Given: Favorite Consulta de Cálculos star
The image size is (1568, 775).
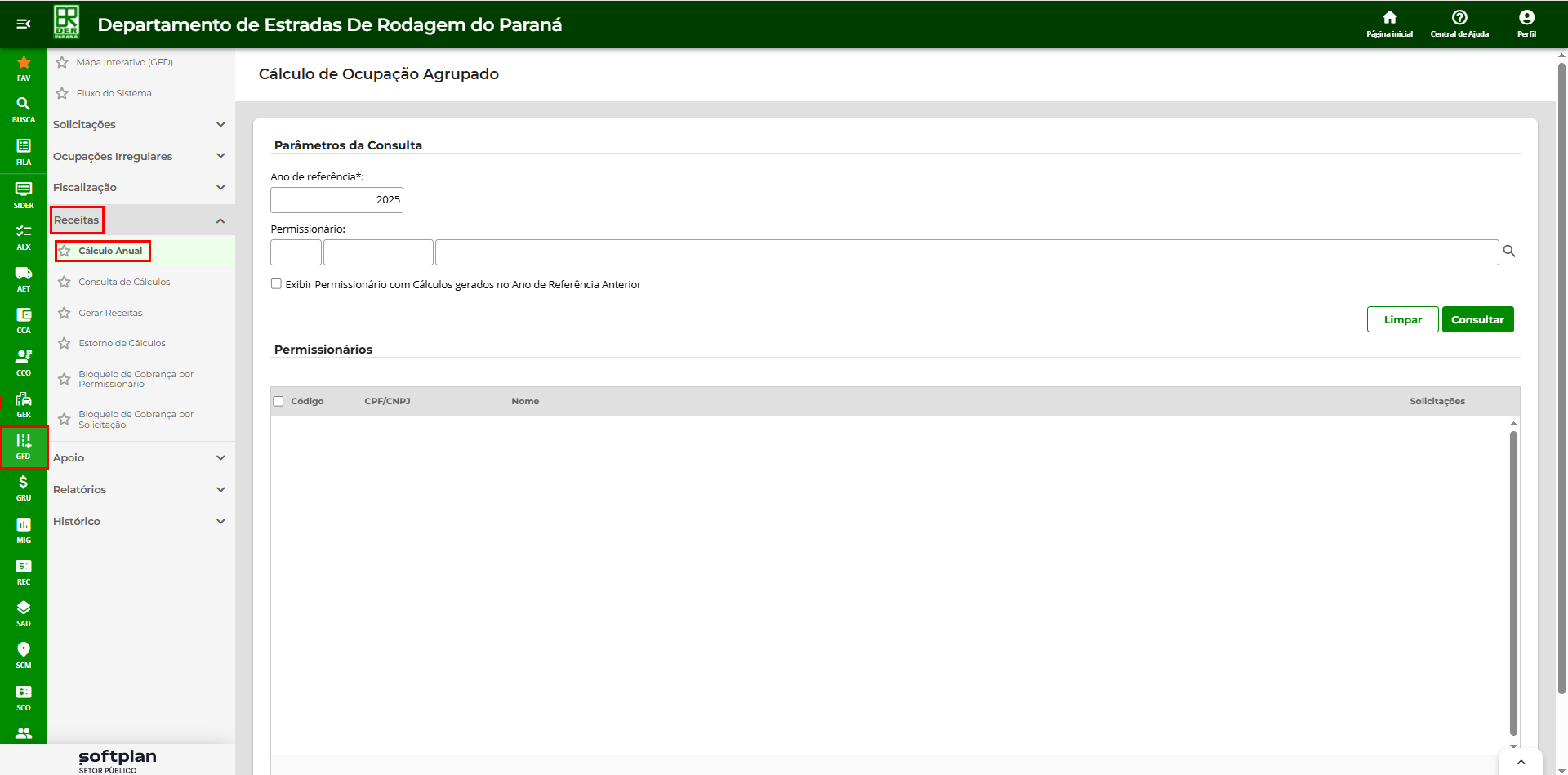Looking at the screenshot, I should tap(65, 282).
